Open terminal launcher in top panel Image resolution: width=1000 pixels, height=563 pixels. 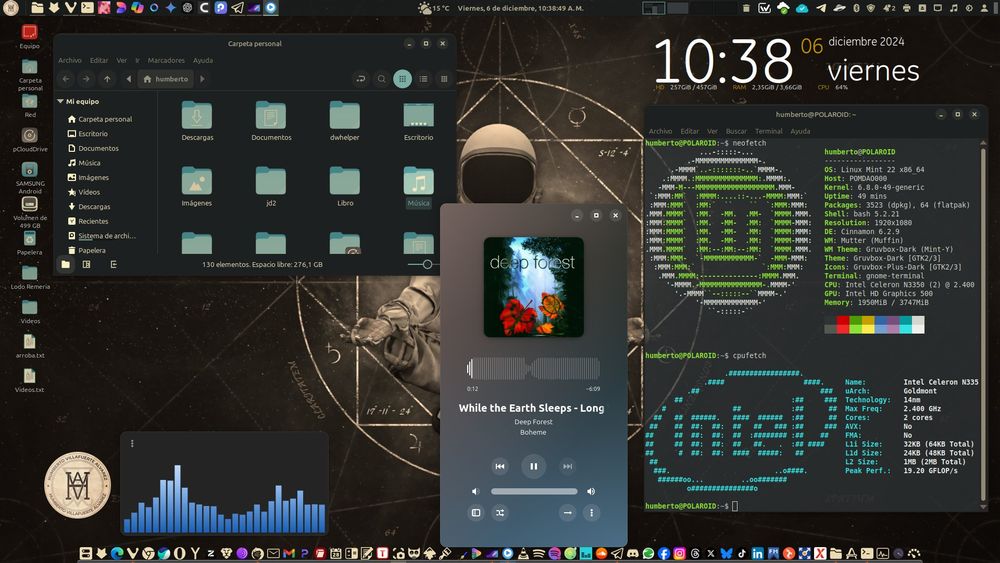[x=87, y=8]
